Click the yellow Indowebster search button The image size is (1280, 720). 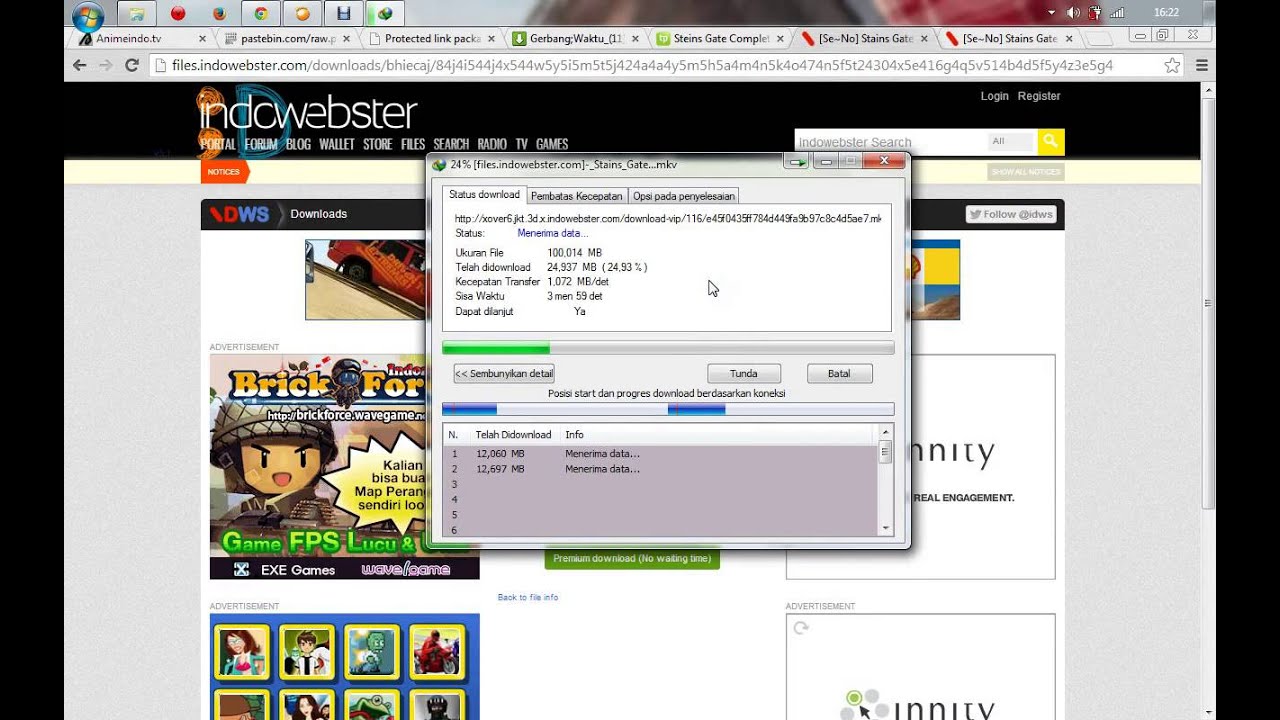coord(1050,142)
